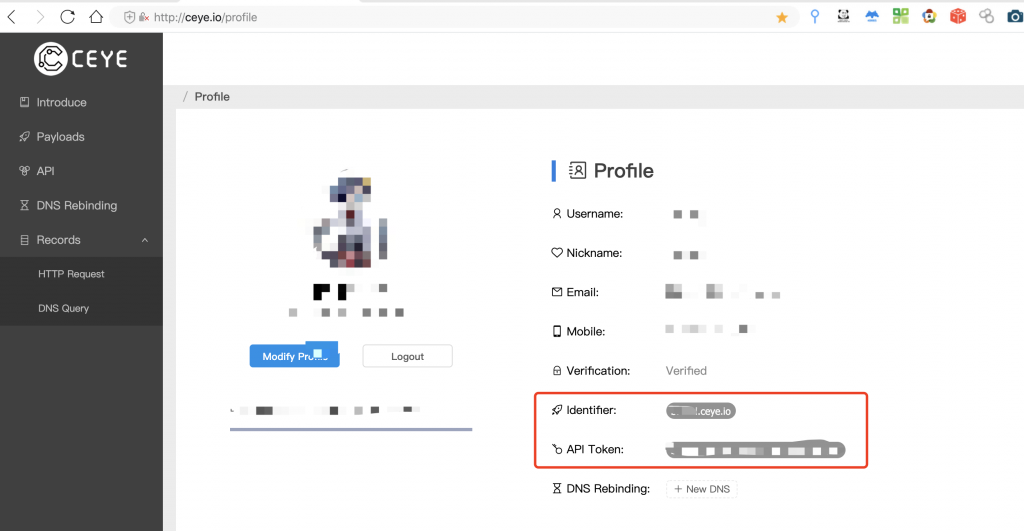Click the Verification lock icon
The image size is (1024, 531).
coord(556,370)
